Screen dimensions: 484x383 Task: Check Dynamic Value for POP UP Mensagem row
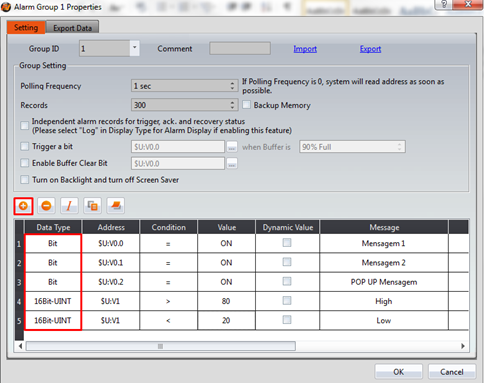287,281
